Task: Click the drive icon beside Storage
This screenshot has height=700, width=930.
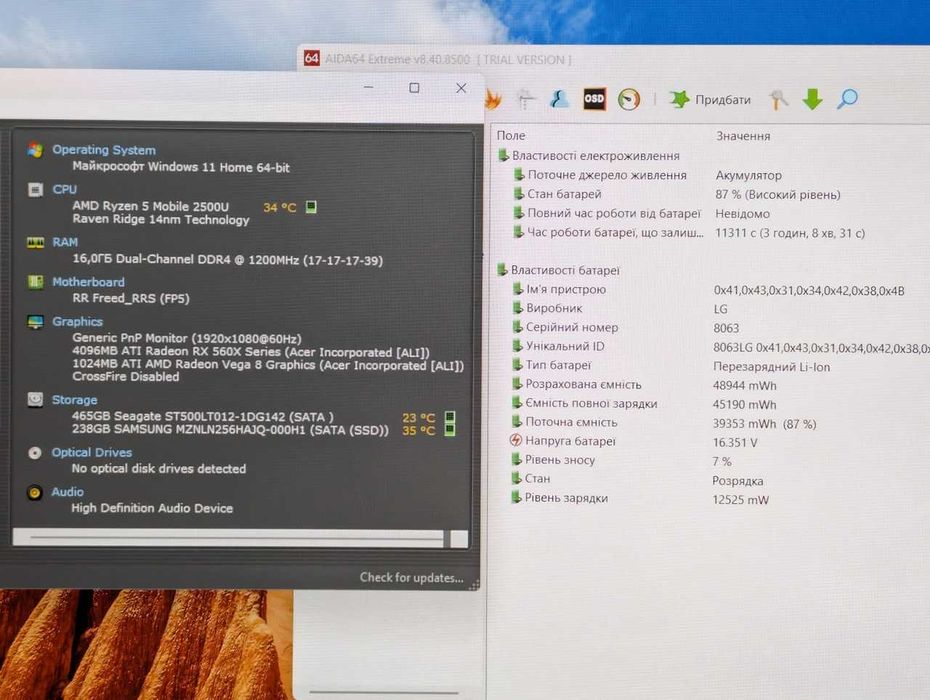Action: [35, 399]
